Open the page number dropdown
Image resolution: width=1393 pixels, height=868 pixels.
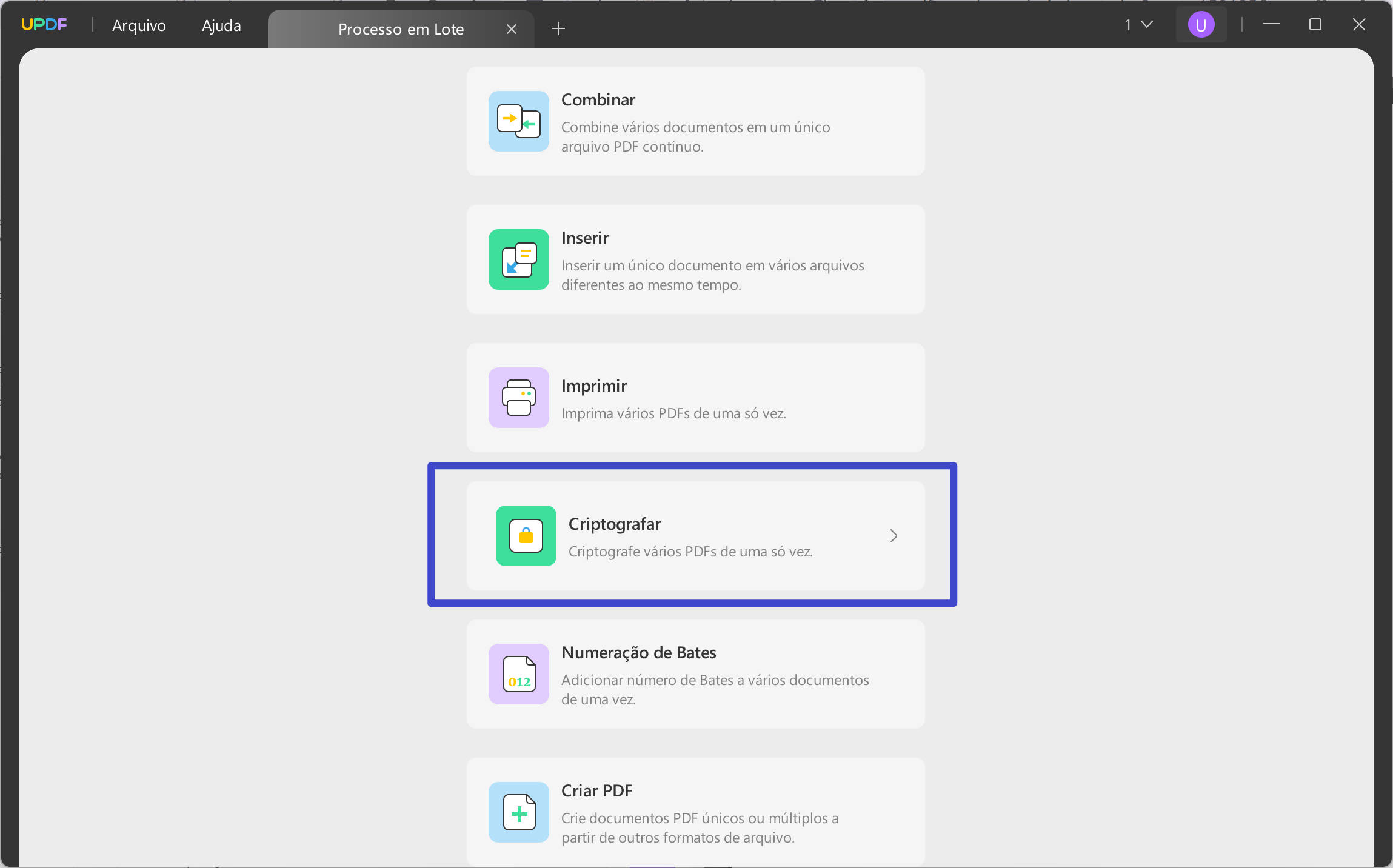coord(1136,24)
